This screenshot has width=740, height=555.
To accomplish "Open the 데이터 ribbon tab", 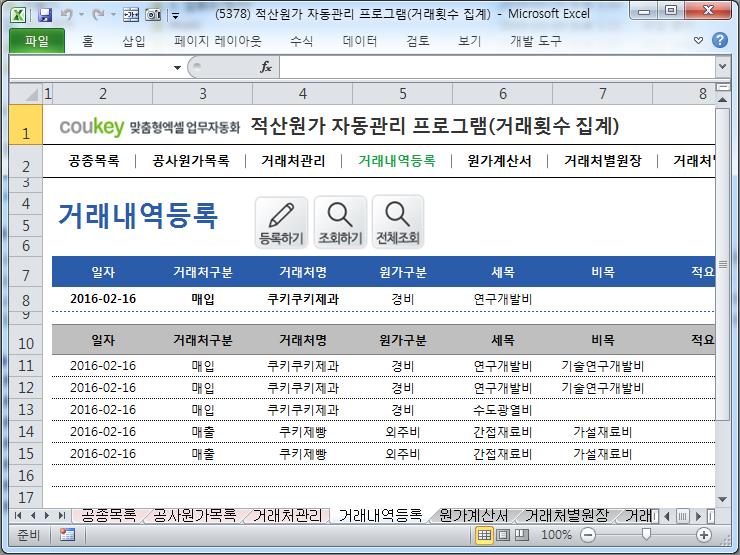I will [360, 41].
